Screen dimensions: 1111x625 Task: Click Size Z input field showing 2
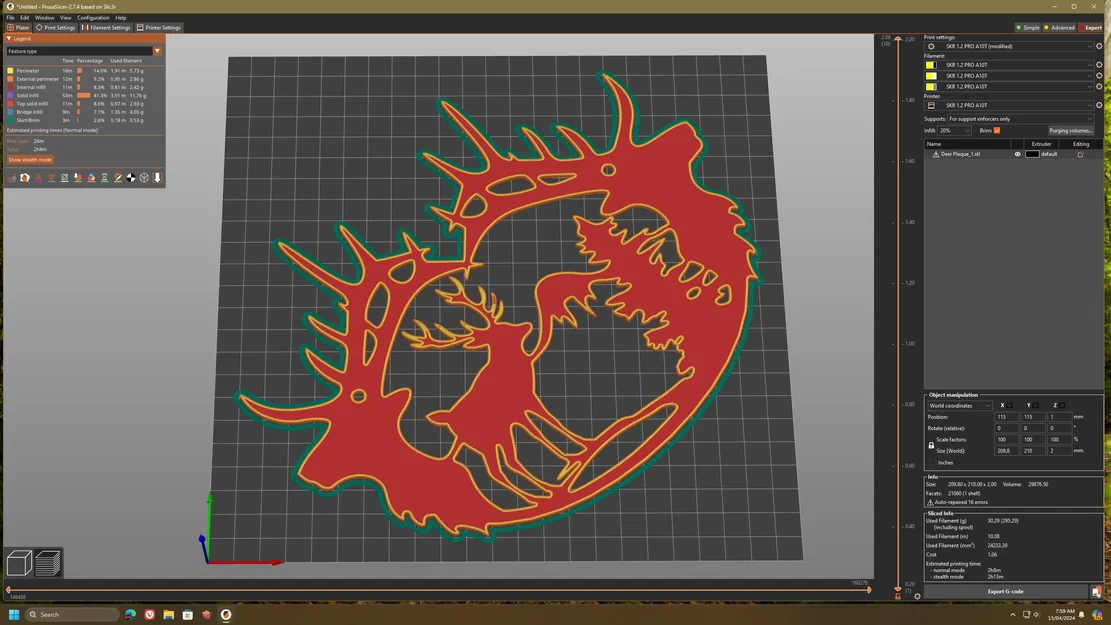coord(1059,451)
